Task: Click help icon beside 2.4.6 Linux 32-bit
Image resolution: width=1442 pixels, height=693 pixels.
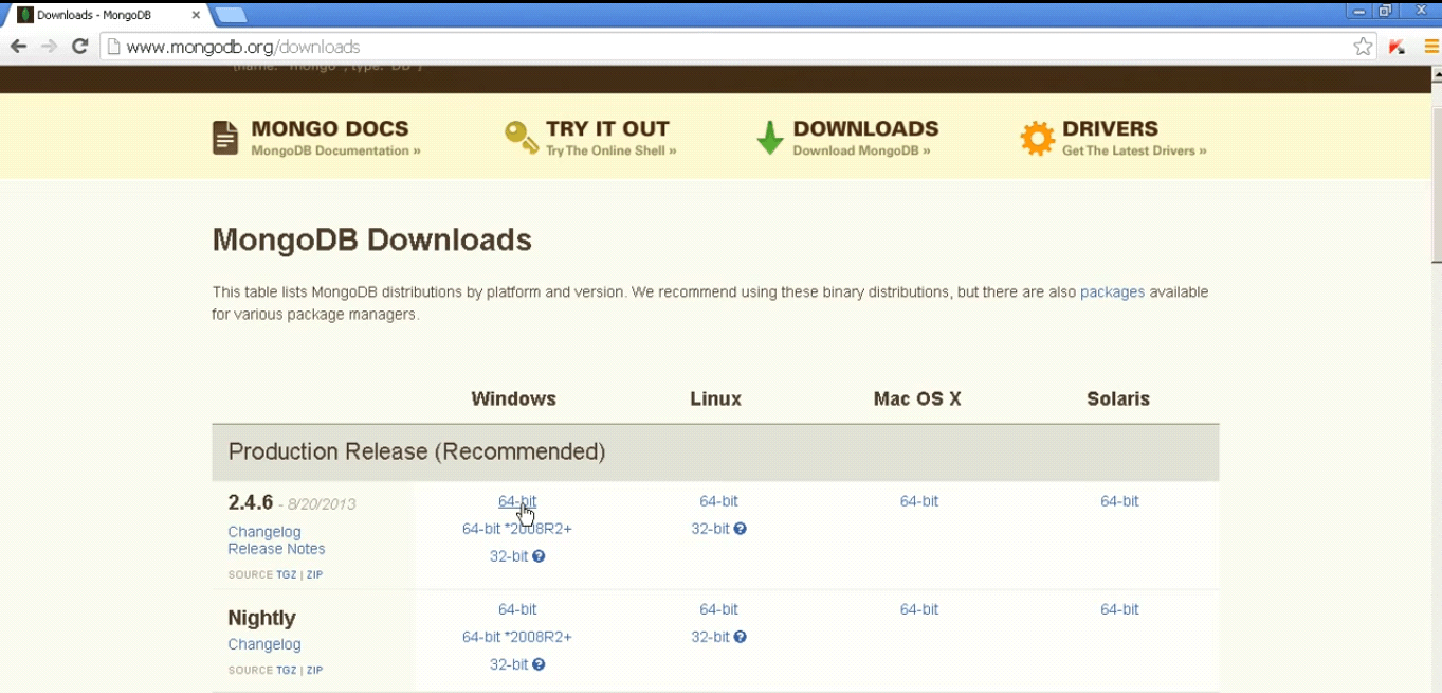Action: coord(740,528)
